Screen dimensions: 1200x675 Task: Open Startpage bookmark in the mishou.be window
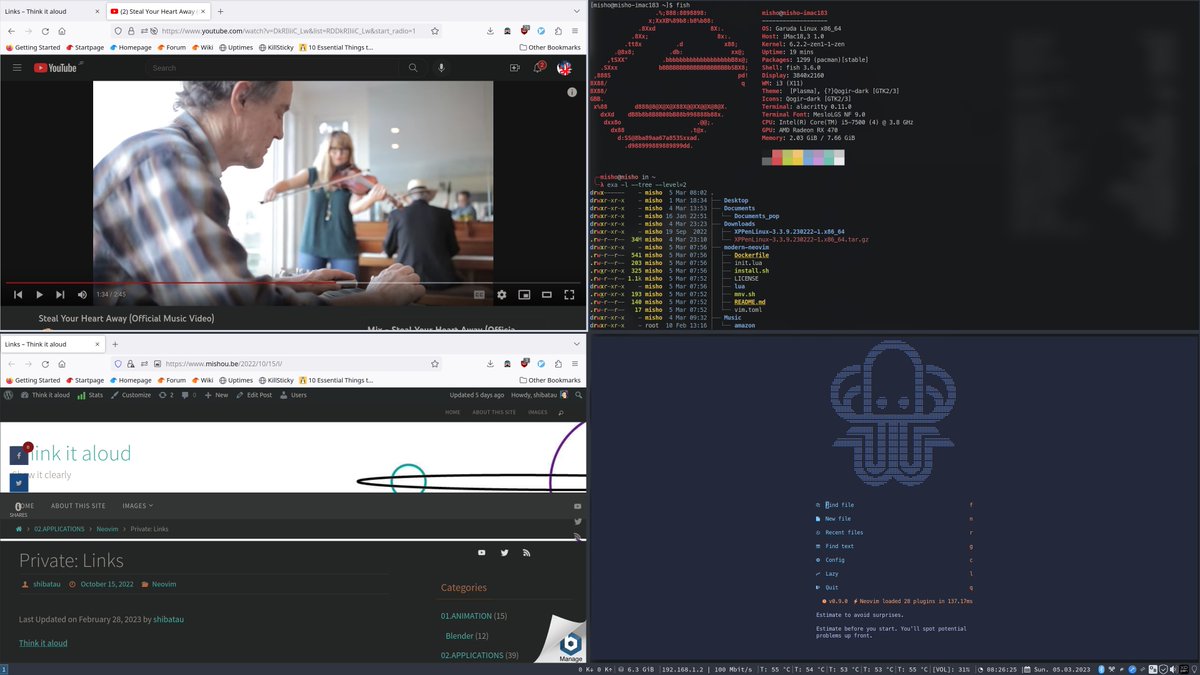84,380
